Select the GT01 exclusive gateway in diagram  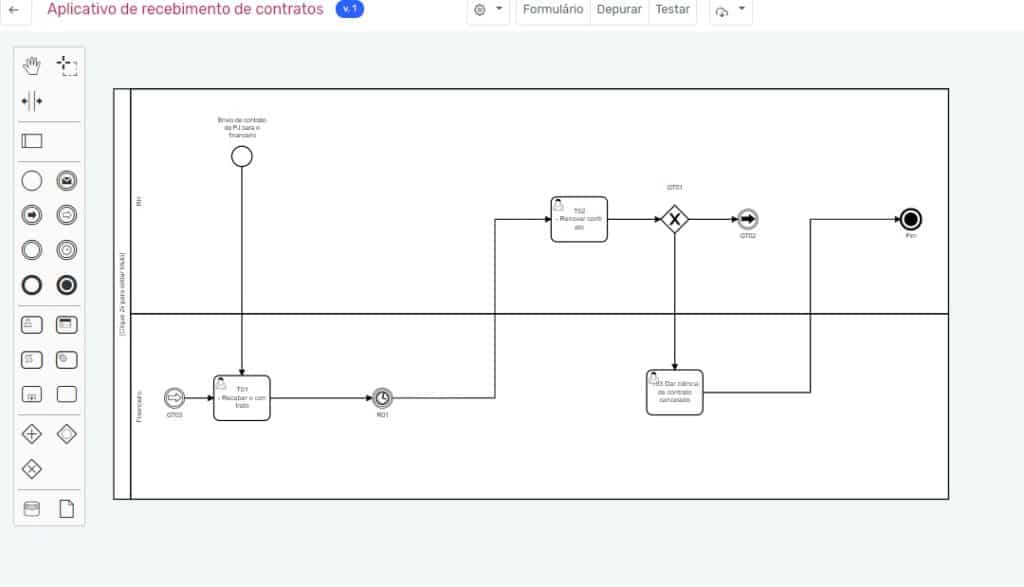[x=675, y=216]
